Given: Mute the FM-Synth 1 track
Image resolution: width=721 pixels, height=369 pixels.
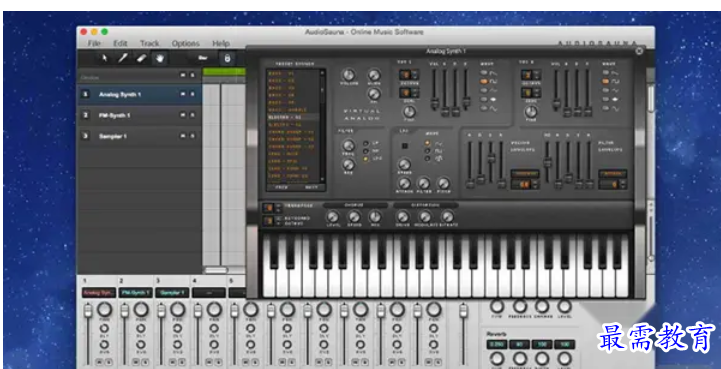Looking at the screenshot, I should pyautogui.click(x=183, y=115).
